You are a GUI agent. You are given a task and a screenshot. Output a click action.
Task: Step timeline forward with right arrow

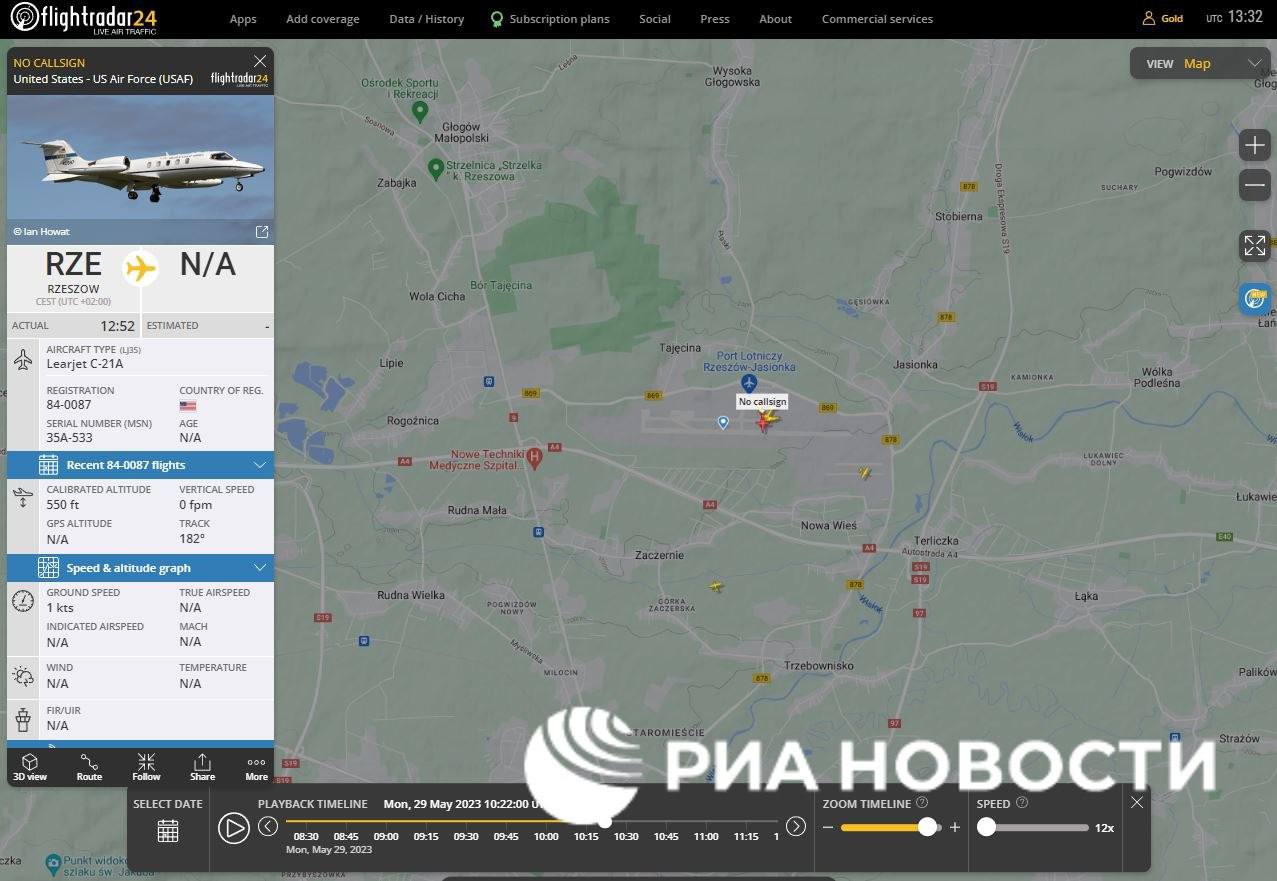(x=796, y=826)
